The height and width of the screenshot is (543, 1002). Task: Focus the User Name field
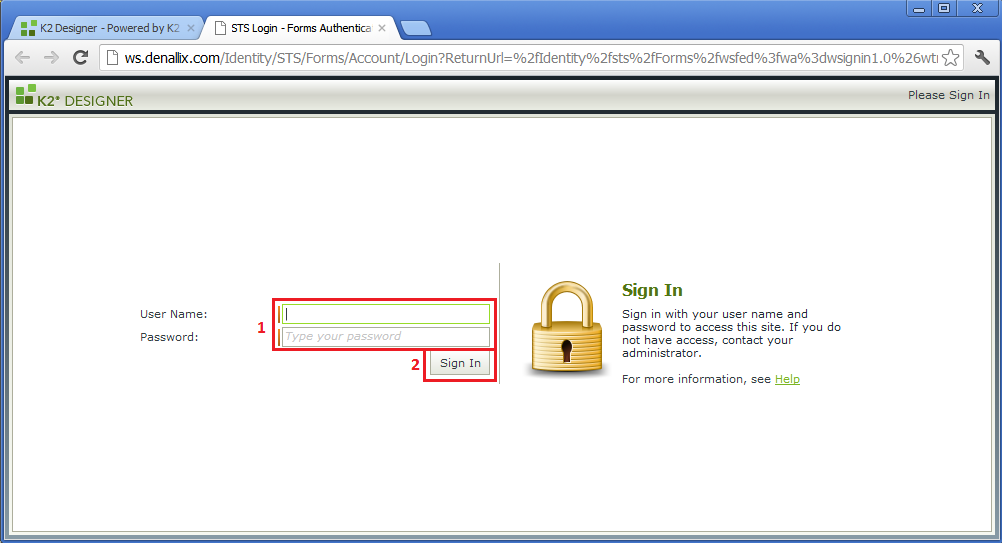click(386, 314)
